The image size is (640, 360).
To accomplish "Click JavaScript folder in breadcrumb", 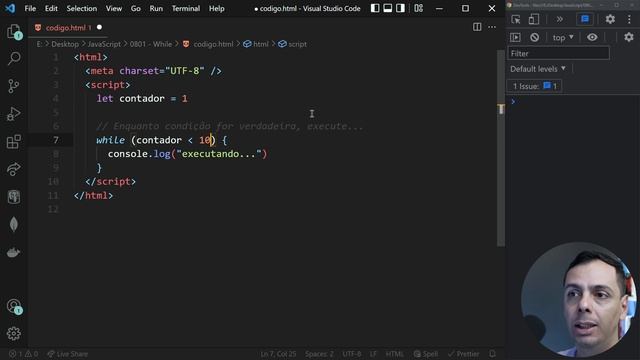I will pyautogui.click(x=104, y=44).
